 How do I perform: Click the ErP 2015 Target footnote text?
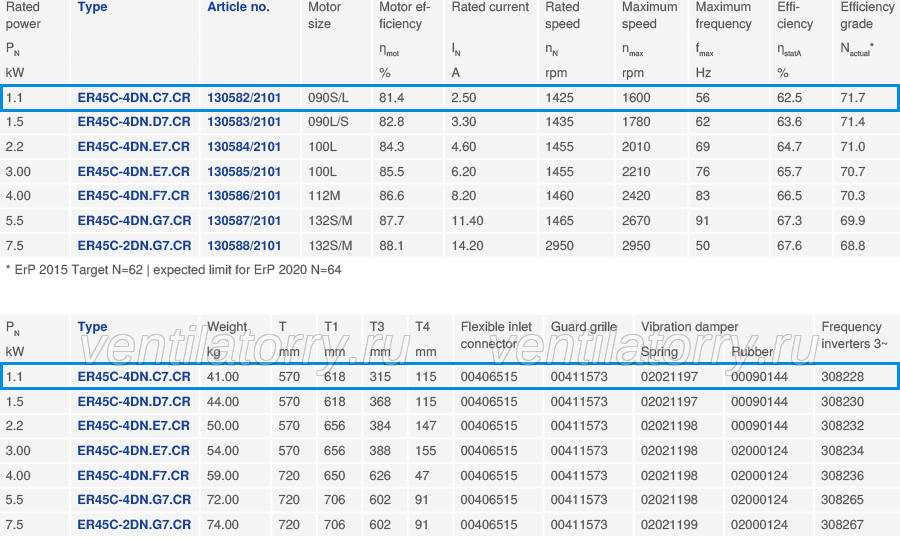(x=173, y=270)
